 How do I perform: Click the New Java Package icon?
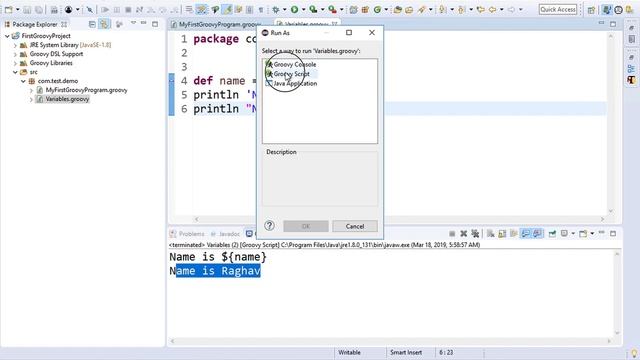click(365, 9)
